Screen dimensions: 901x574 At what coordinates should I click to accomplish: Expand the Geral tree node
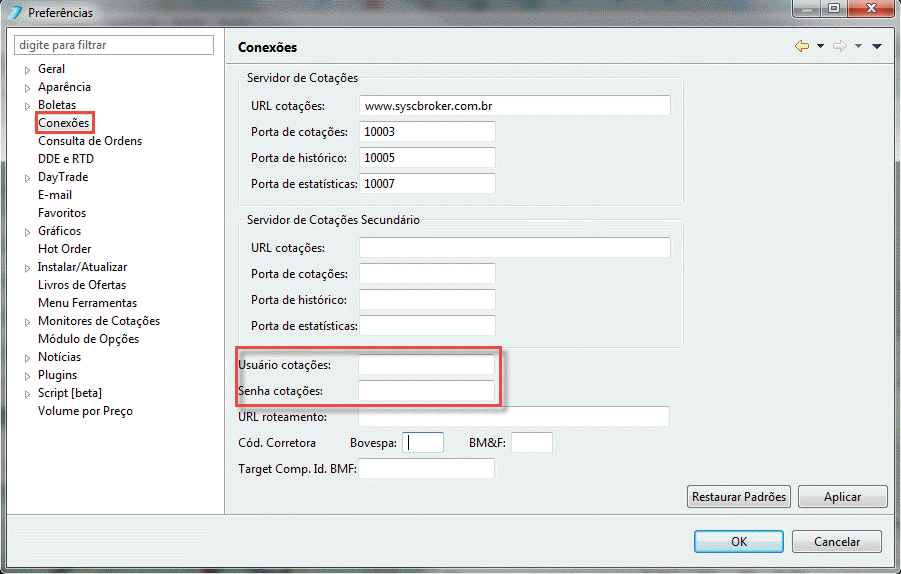[x=27, y=70]
